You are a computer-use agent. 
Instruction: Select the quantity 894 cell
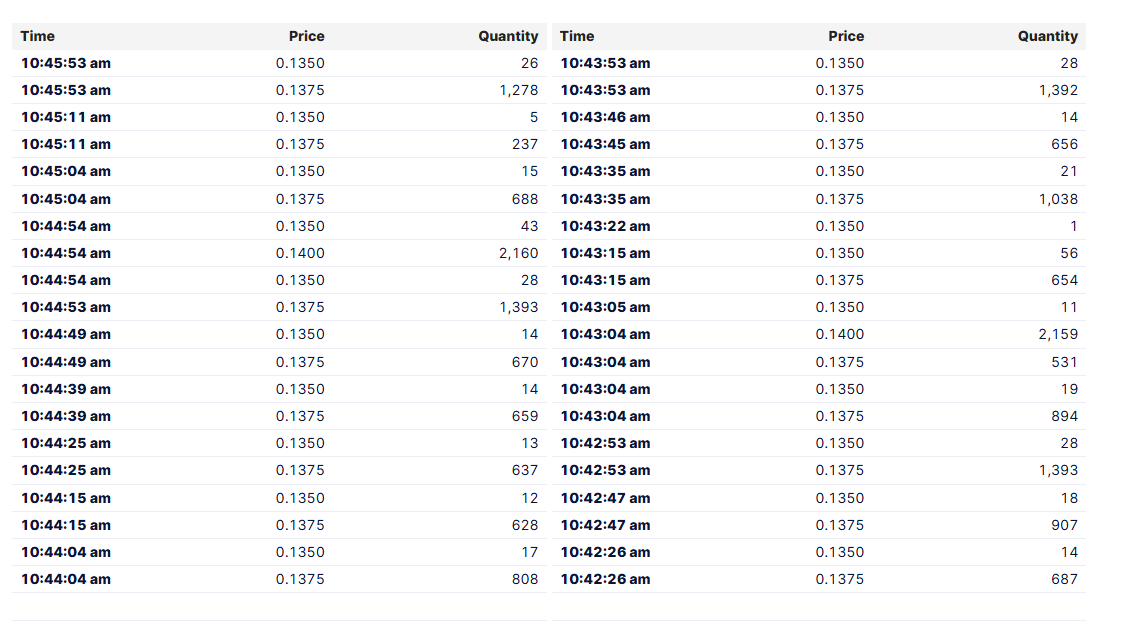(x=1064, y=416)
